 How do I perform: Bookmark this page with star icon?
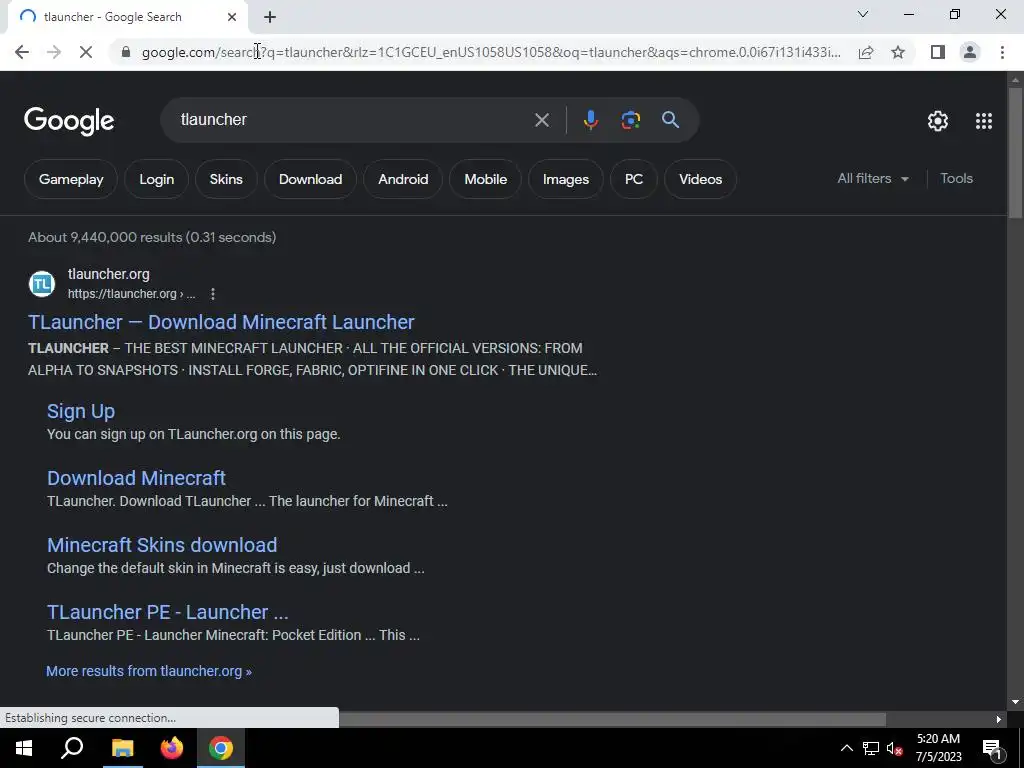898,52
